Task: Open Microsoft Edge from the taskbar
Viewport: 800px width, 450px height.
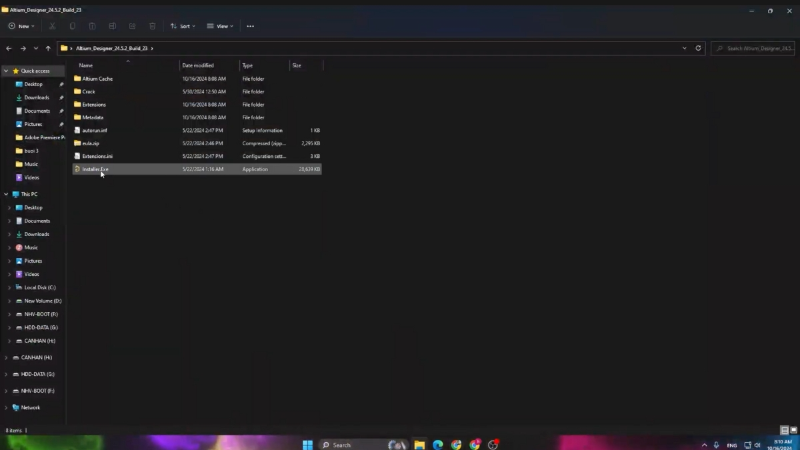Action: click(x=438, y=445)
